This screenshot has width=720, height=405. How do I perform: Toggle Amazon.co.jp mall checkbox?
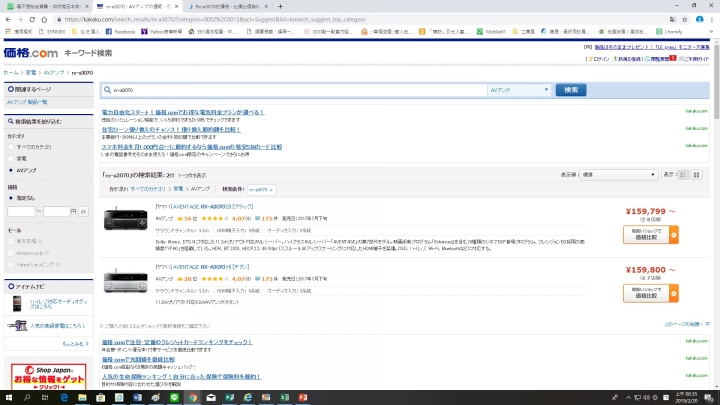pyautogui.click(x=11, y=253)
